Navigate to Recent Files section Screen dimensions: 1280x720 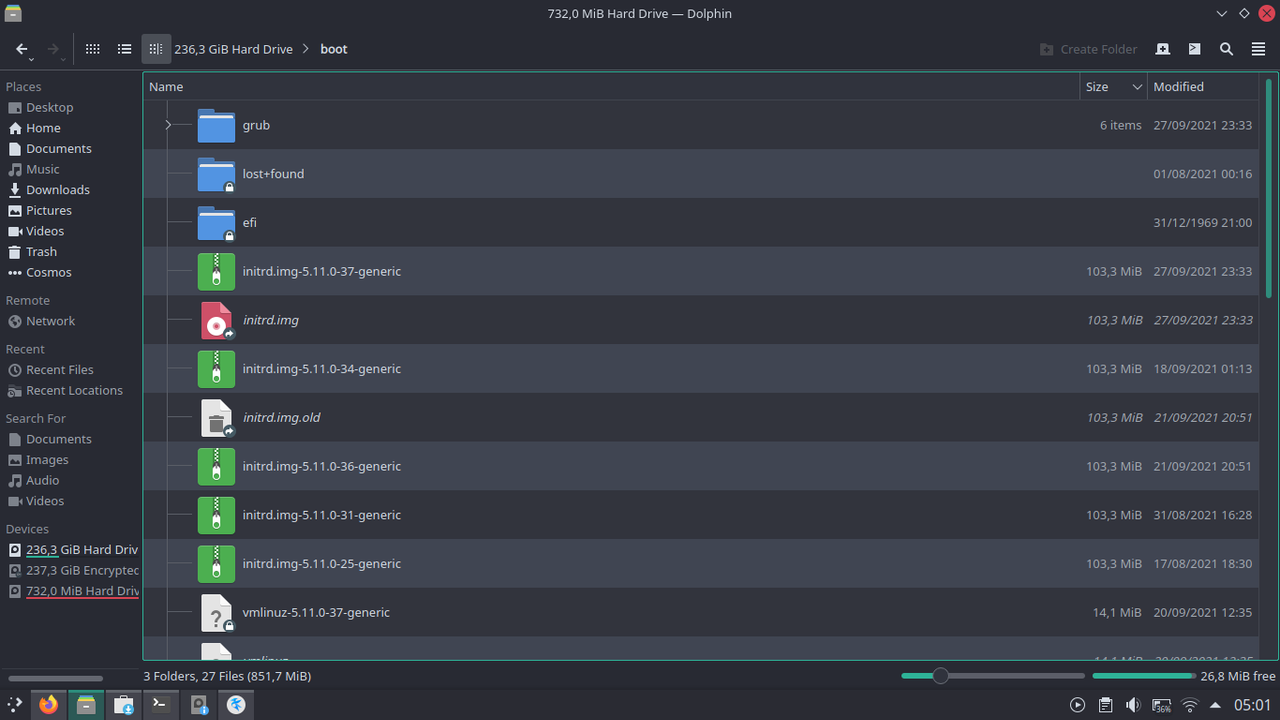coord(57,369)
